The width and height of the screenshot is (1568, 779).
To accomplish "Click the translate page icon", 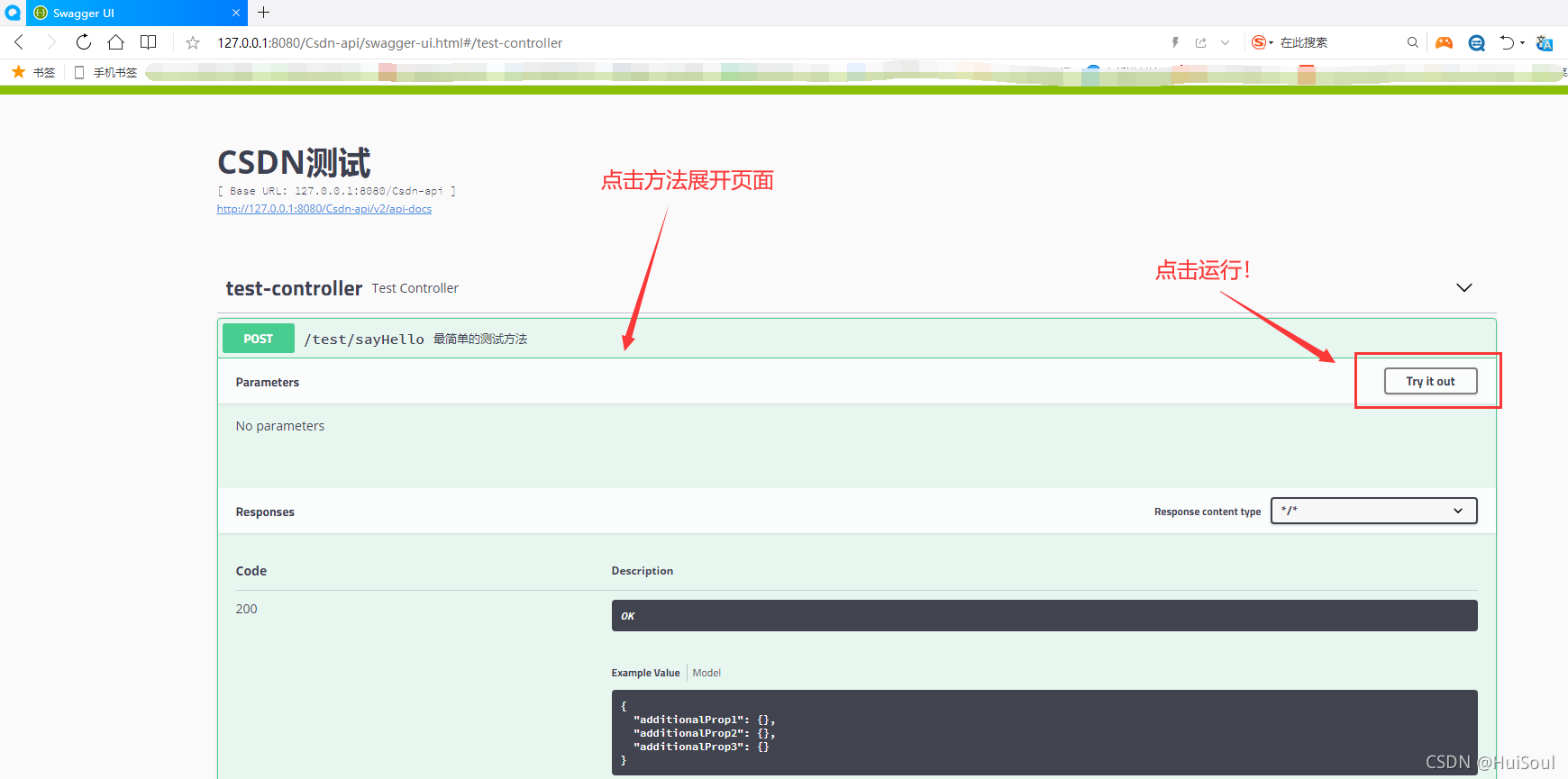I will [x=1545, y=42].
